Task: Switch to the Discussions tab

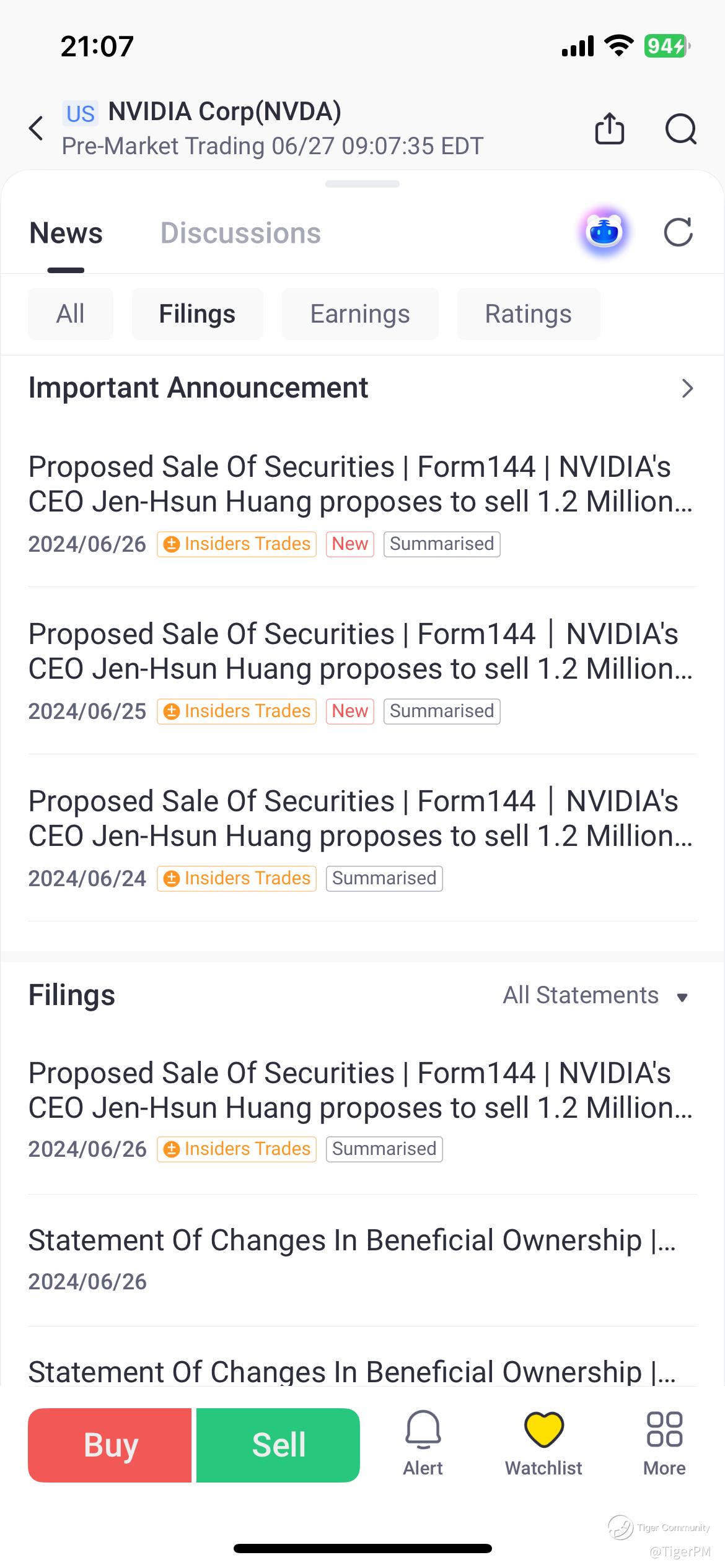Action: pyautogui.click(x=240, y=233)
